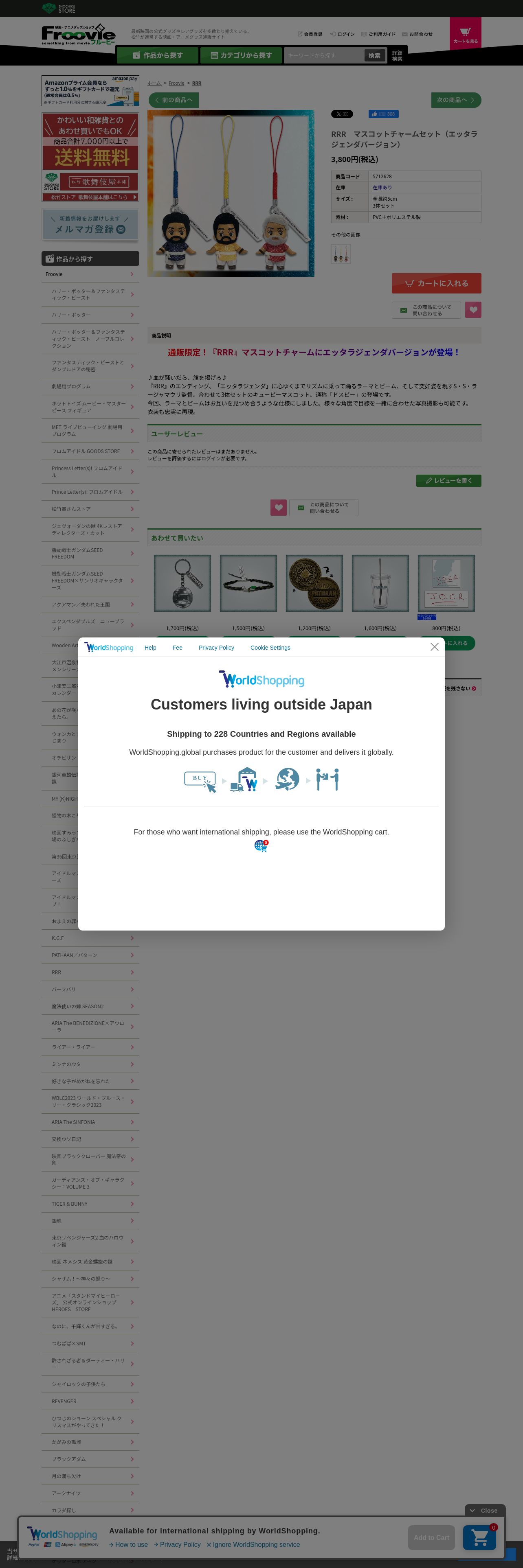Click the Help tab in the WorldShopping popup
The width and height of the screenshot is (523, 1568).
(x=150, y=648)
